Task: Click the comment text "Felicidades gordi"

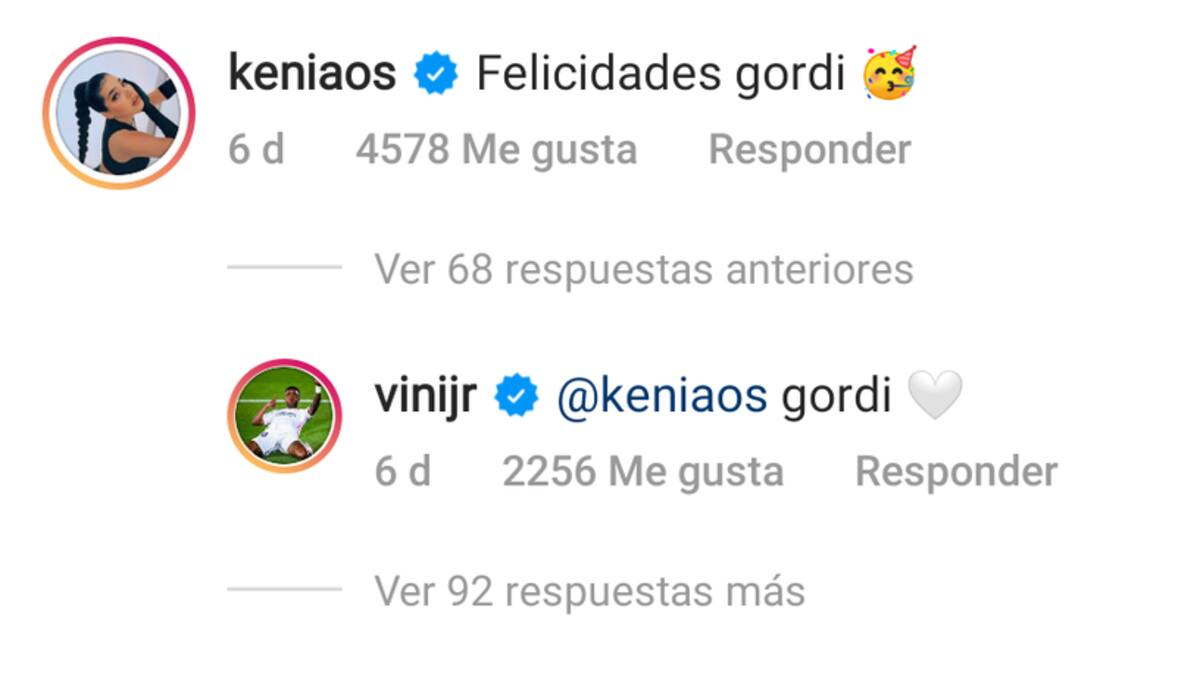Action: click(x=661, y=74)
